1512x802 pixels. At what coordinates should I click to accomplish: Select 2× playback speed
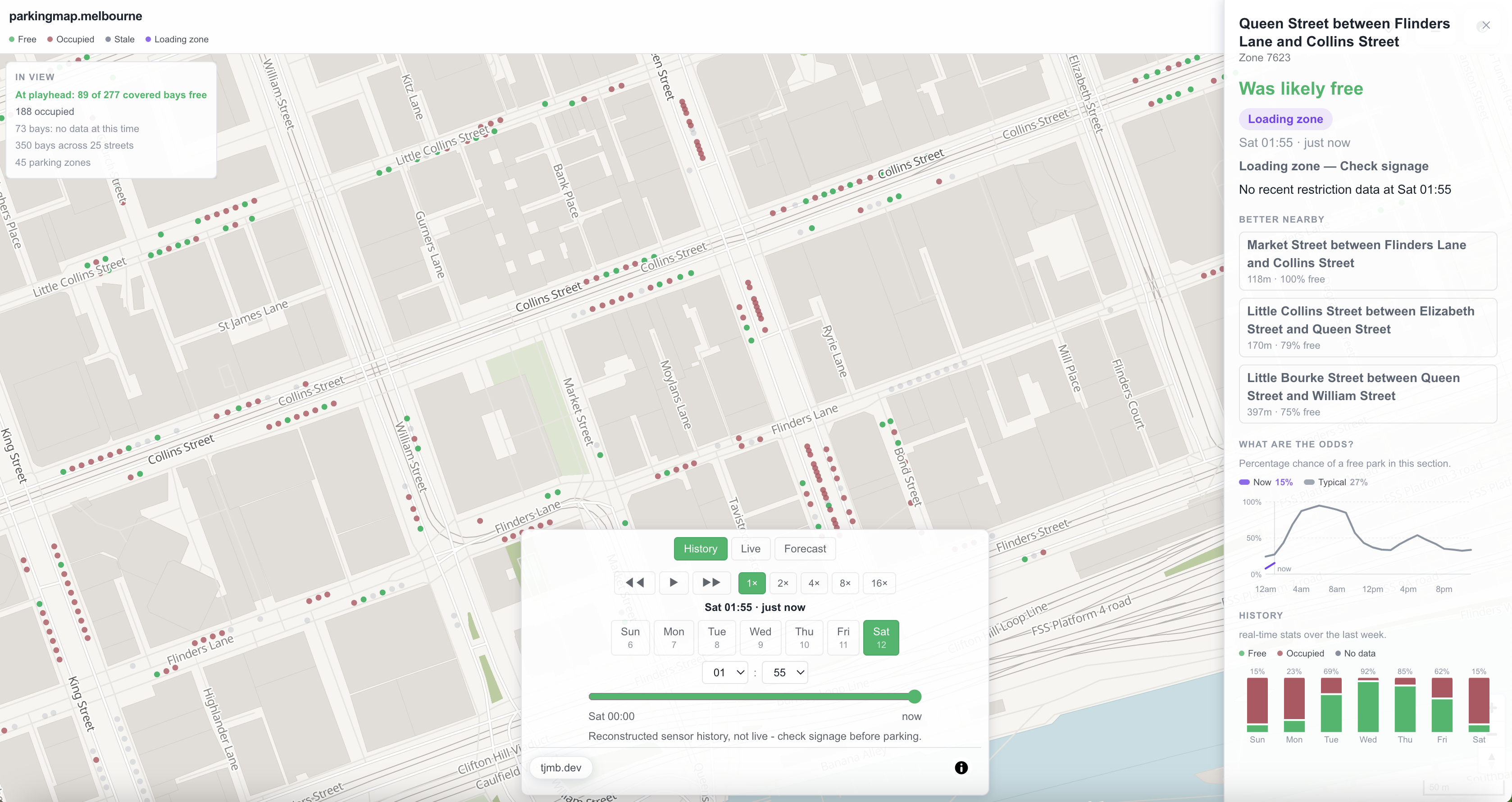(x=783, y=583)
